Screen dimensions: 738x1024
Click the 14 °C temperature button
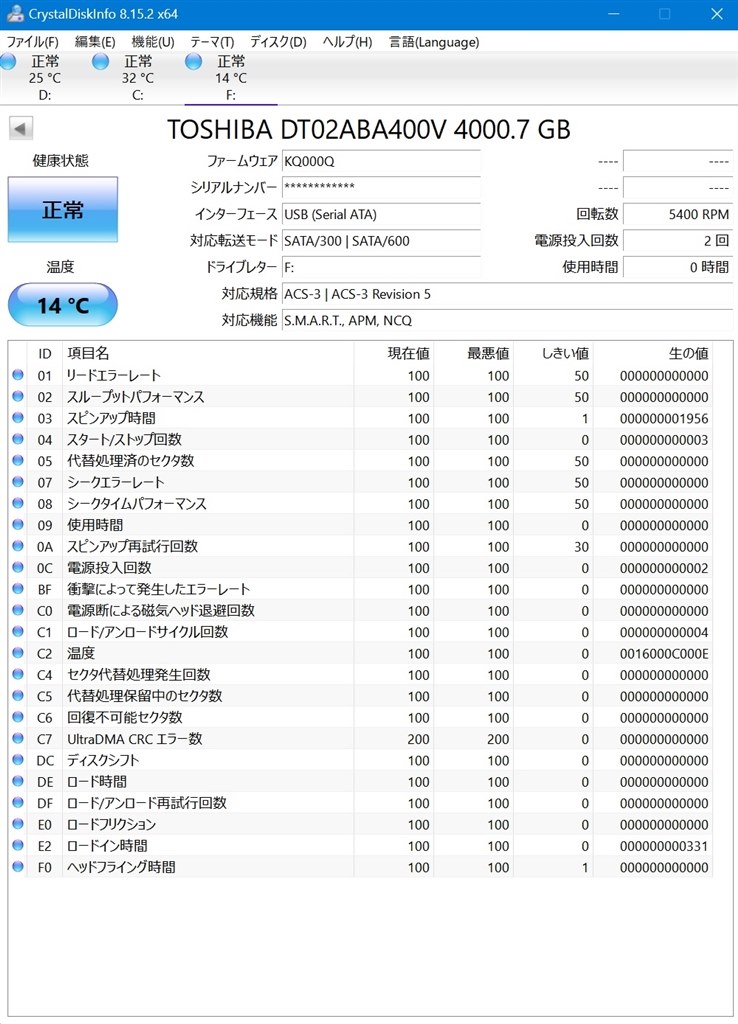[x=63, y=305]
